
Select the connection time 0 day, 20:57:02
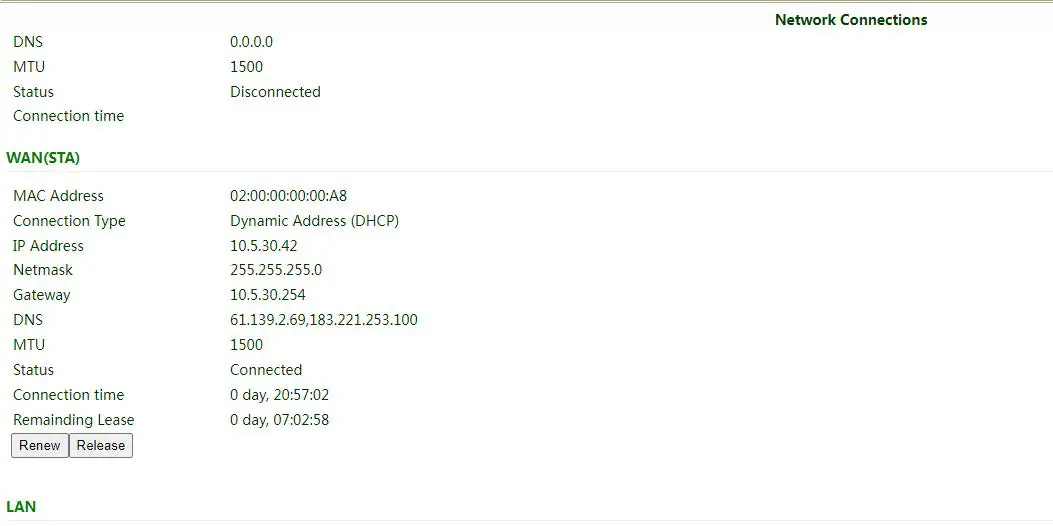279,395
